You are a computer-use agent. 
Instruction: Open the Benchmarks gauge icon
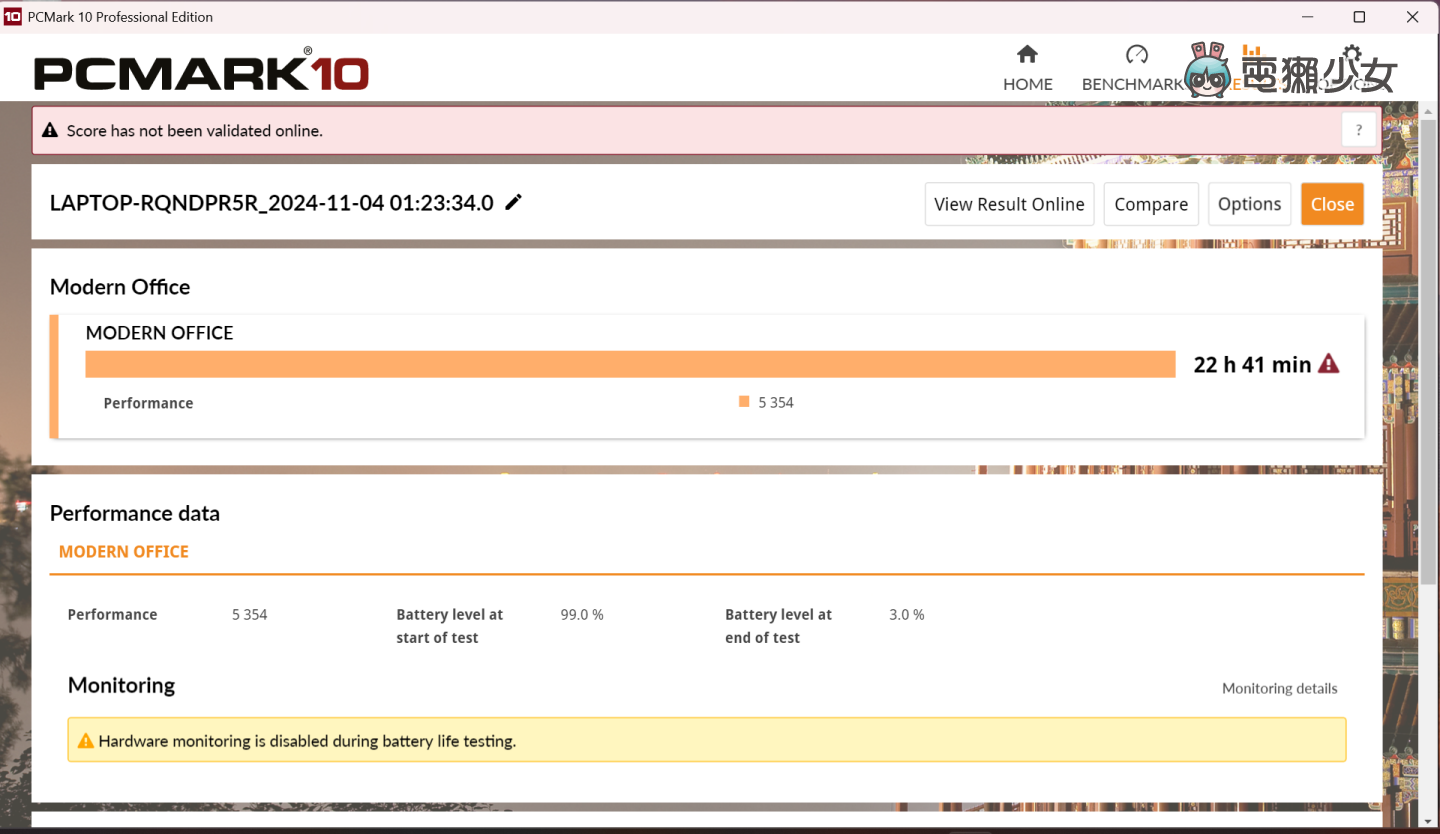(x=1137, y=54)
